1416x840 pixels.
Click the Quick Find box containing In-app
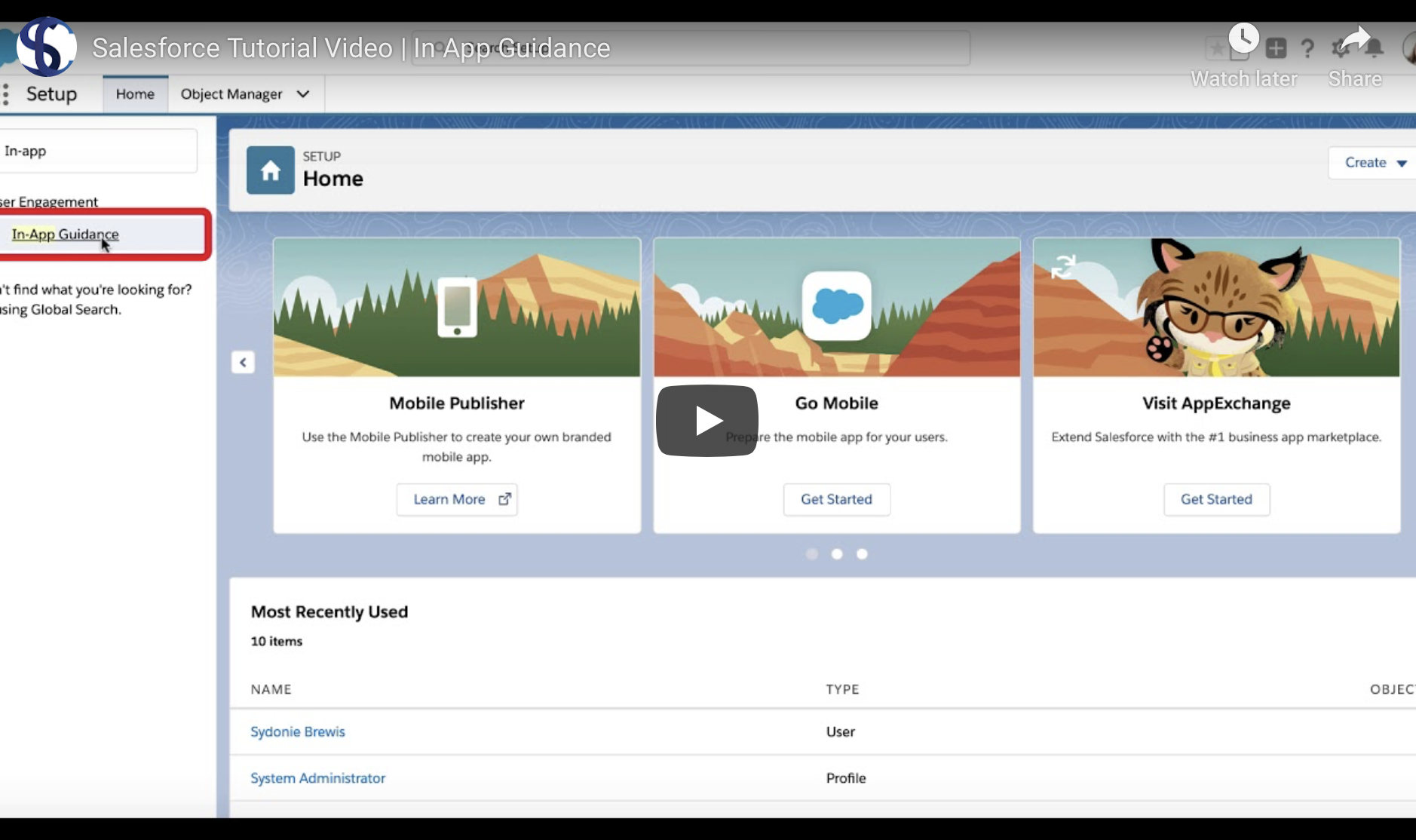click(98, 151)
